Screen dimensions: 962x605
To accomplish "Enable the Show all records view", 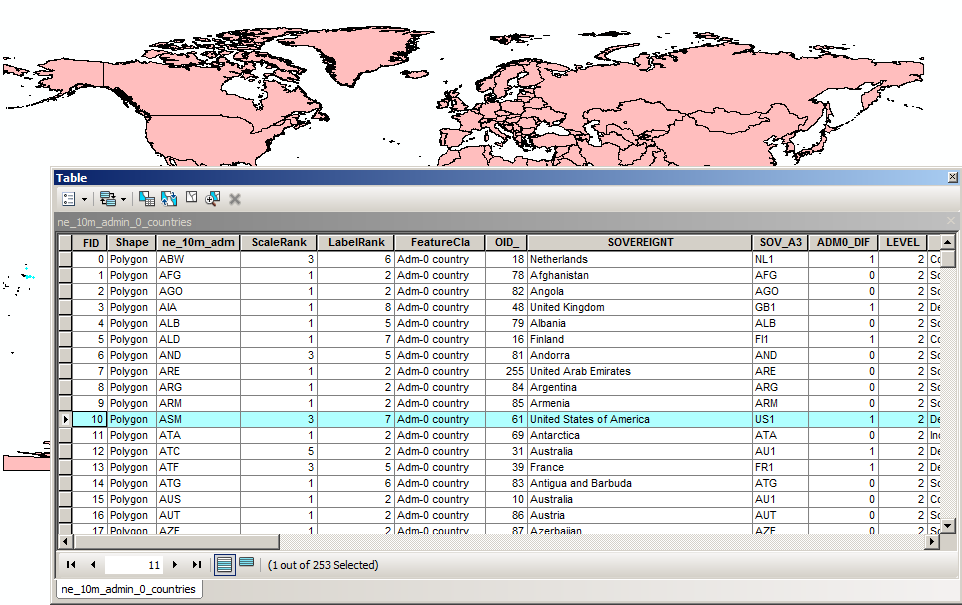I will pos(224,564).
